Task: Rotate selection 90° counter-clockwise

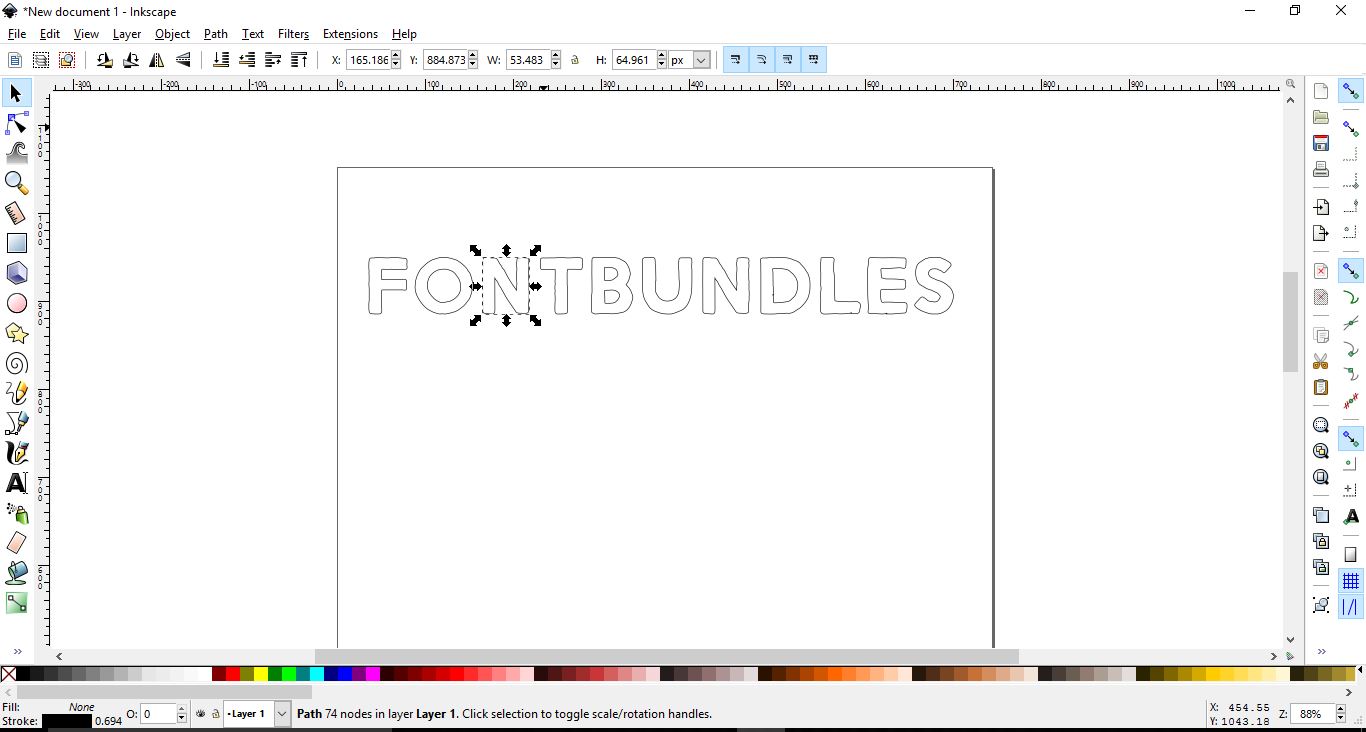Action: tap(105, 60)
